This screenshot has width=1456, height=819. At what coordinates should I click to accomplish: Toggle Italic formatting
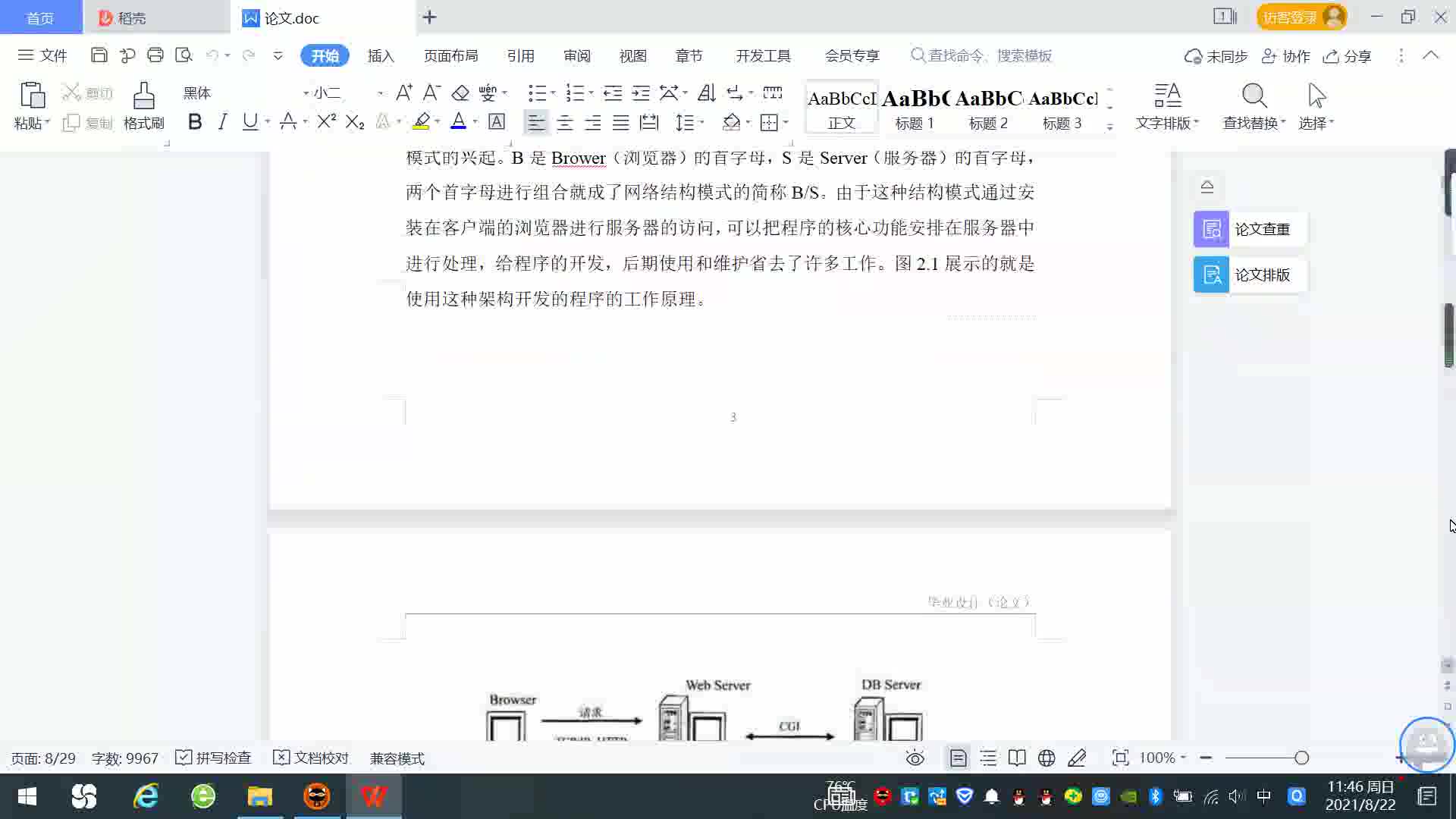[222, 121]
